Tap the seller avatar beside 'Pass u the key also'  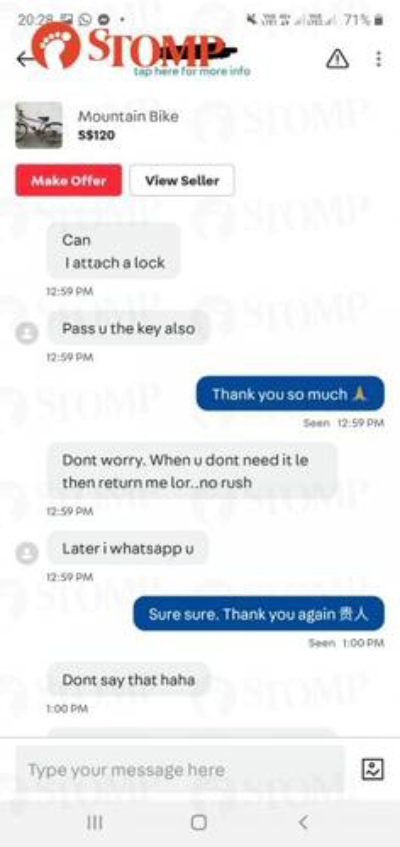click(26, 333)
